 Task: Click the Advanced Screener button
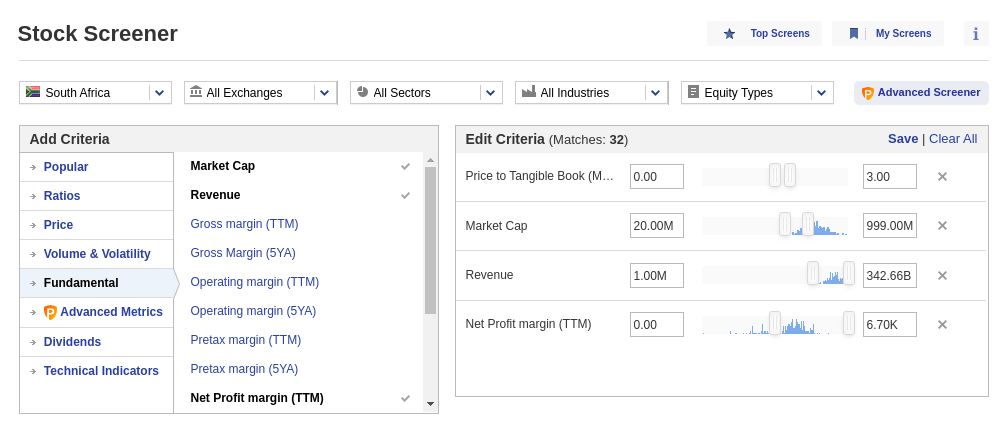pos(921,93)
